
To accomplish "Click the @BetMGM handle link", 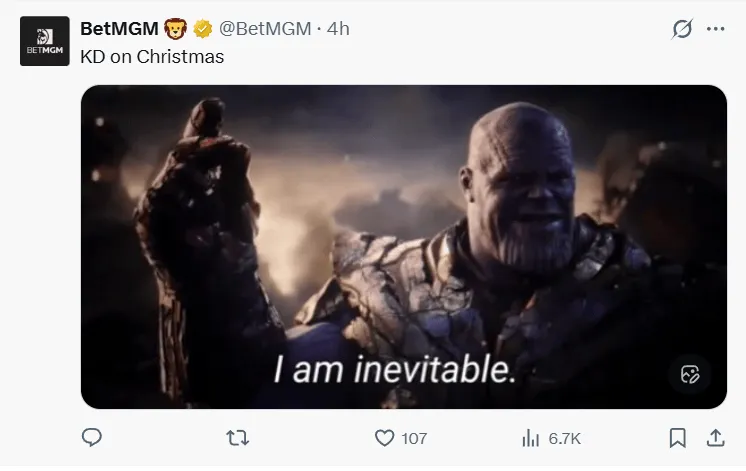I will [x=264, y=29].
